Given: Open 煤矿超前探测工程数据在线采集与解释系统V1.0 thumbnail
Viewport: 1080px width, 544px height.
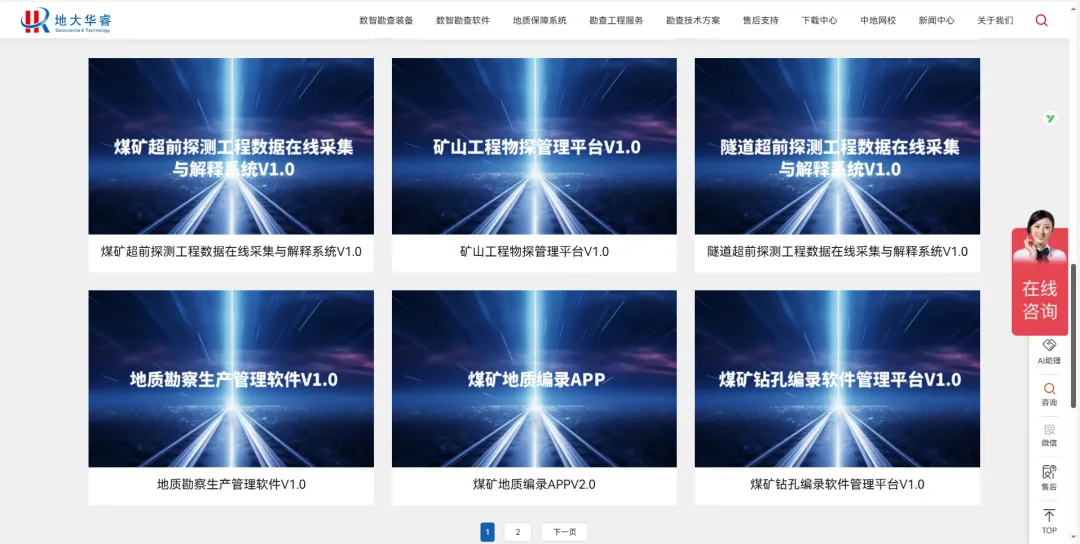Looking at the screenshot, I should 231,146.
